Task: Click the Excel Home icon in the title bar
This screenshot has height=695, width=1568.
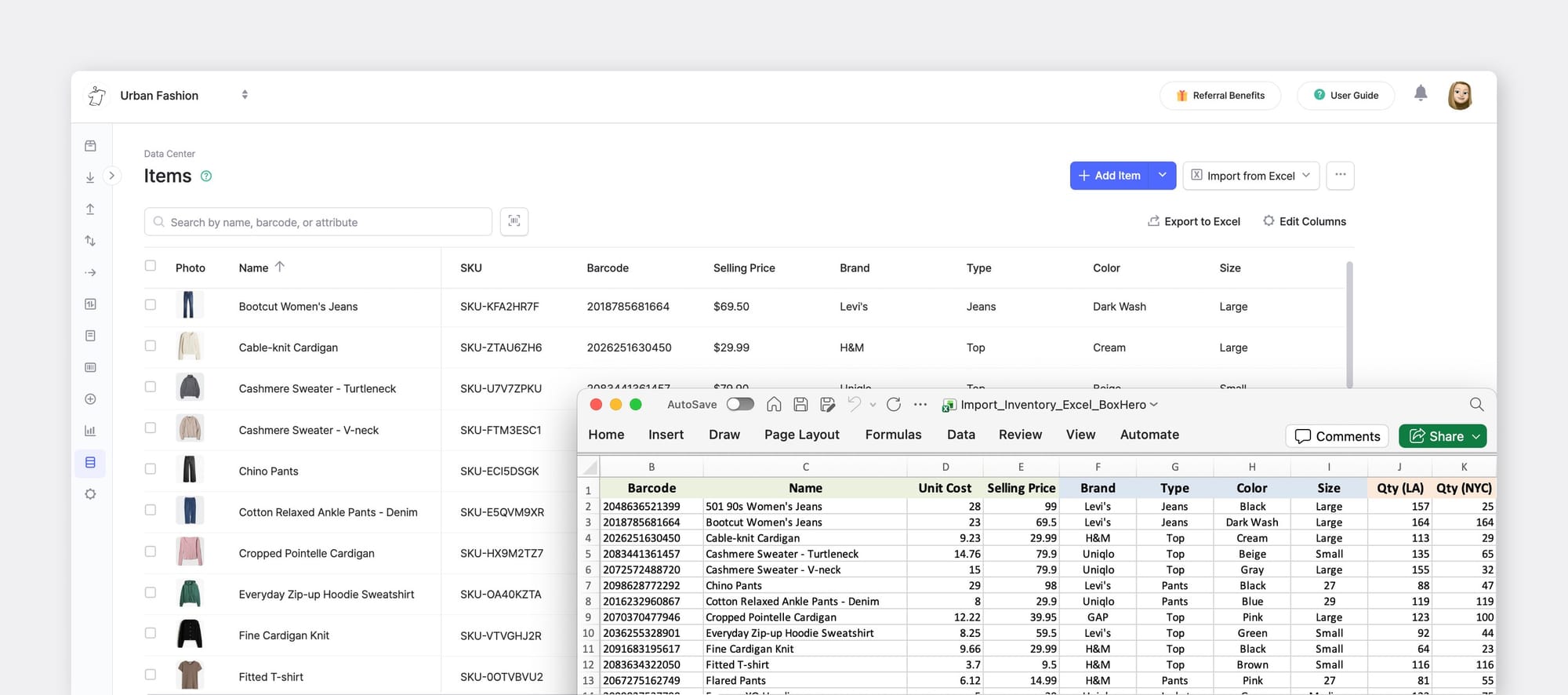Action: 774,405
